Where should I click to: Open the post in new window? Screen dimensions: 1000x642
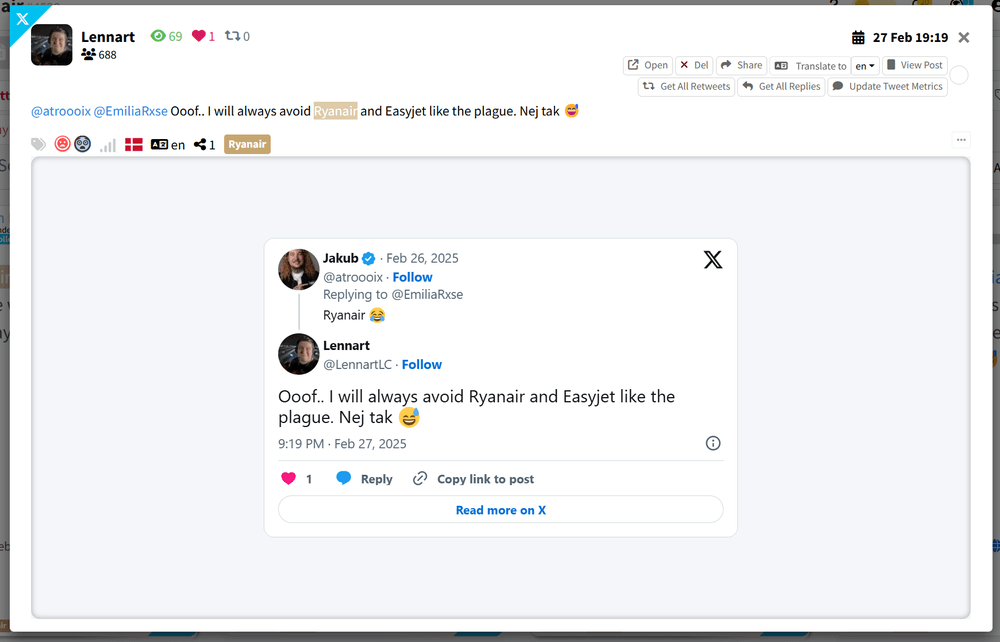647,65
